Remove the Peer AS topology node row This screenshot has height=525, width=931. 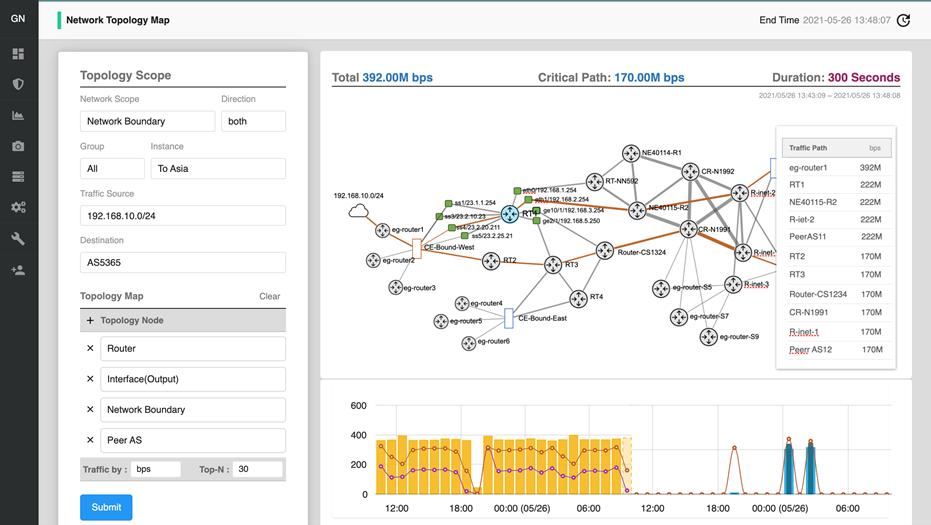pyautogui.click(x=90, y=440)
